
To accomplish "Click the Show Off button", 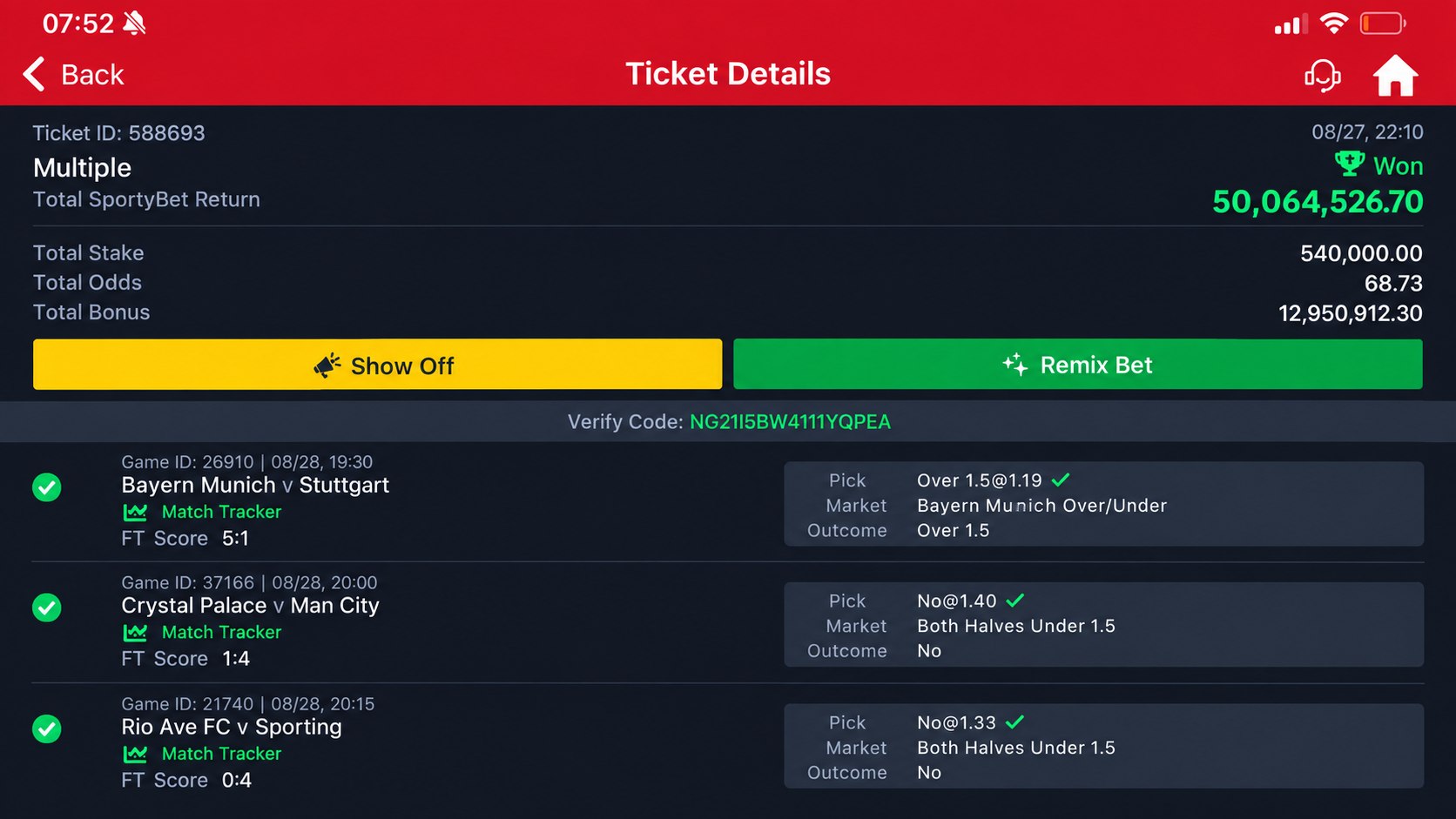I will tap(377, 364).
